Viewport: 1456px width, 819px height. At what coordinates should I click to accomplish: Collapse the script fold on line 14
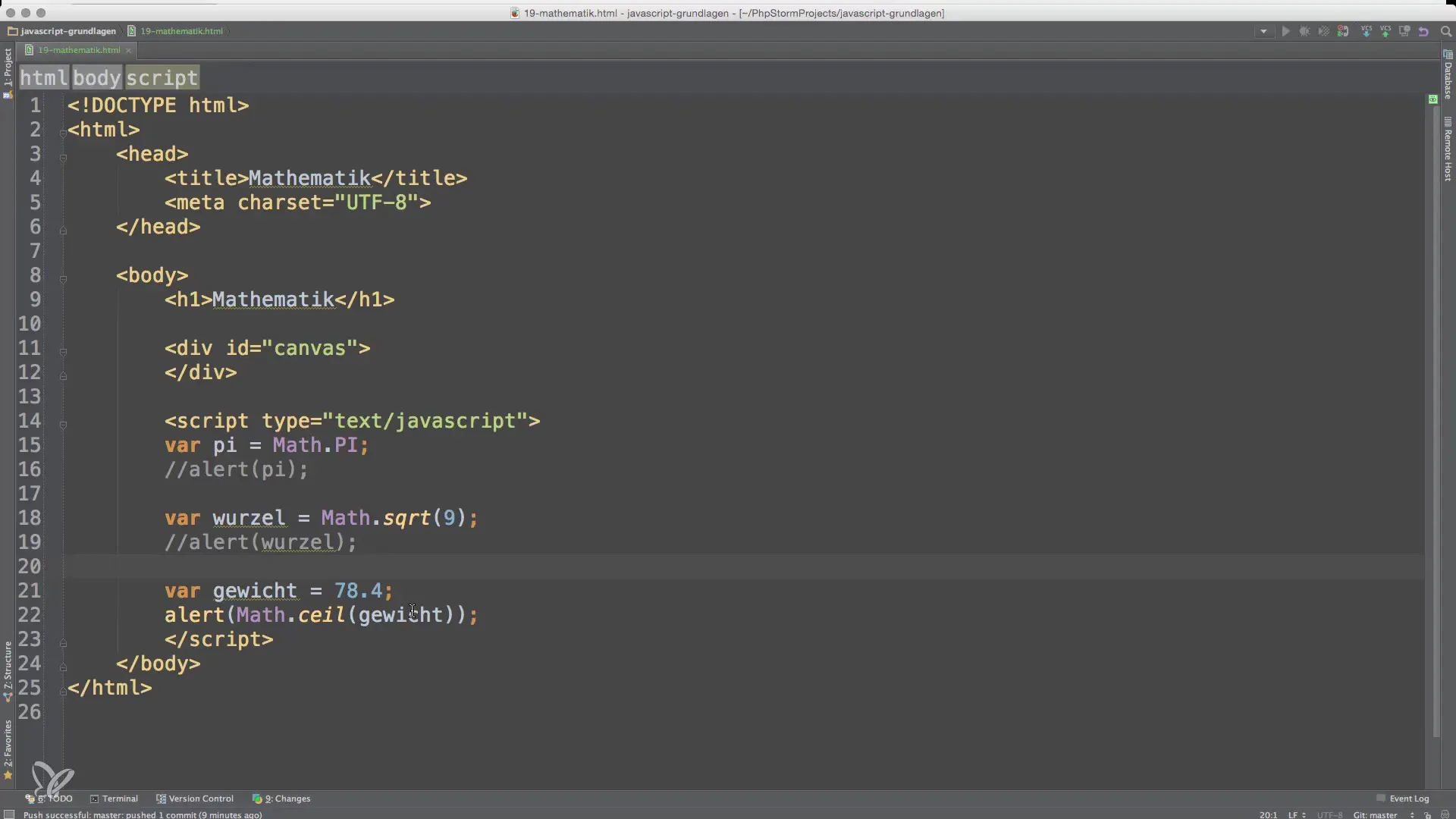63,425
